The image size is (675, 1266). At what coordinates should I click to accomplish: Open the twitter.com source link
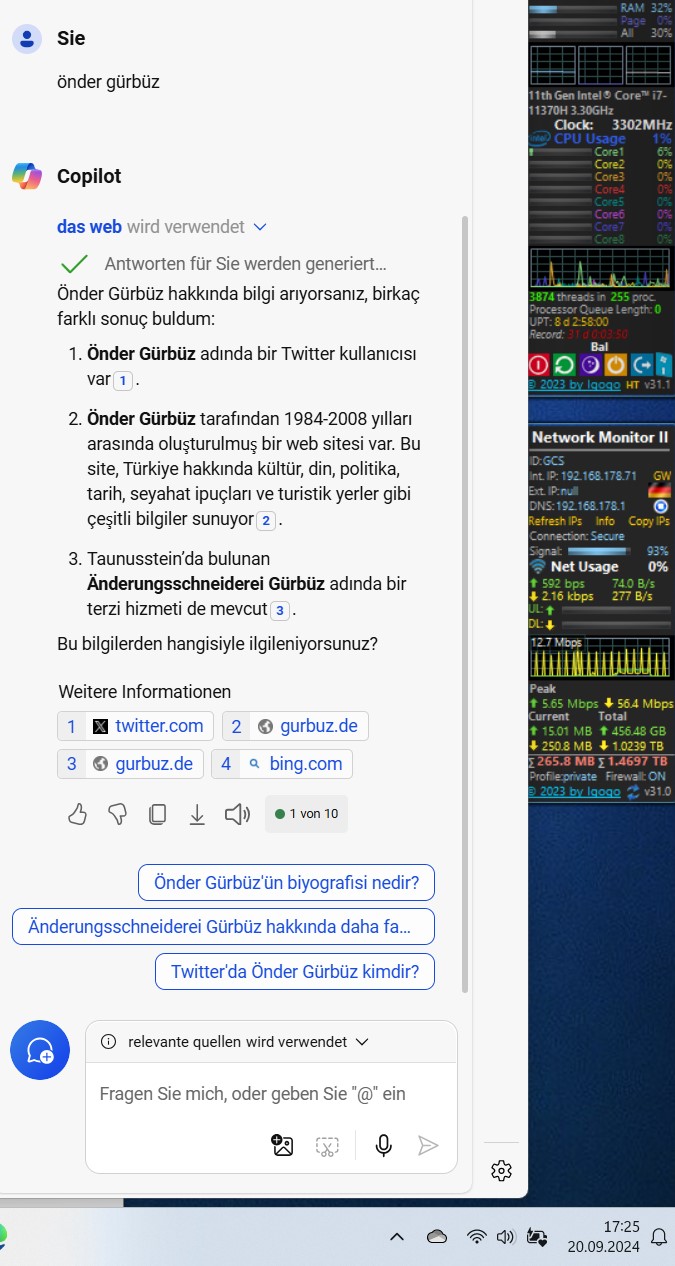coord(135,726)
